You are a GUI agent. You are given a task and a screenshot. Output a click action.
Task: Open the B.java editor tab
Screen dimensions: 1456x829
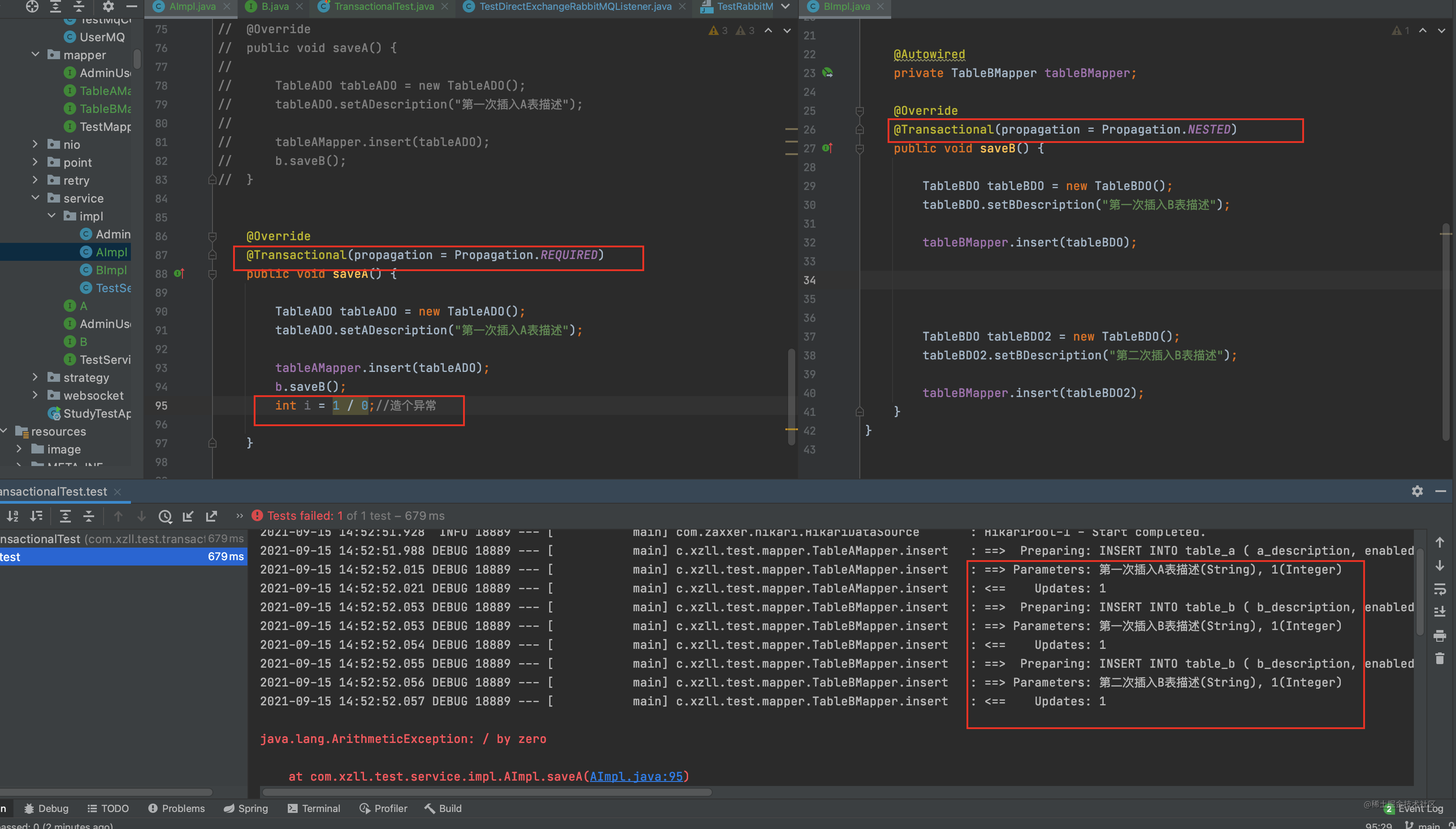[274, 6]
